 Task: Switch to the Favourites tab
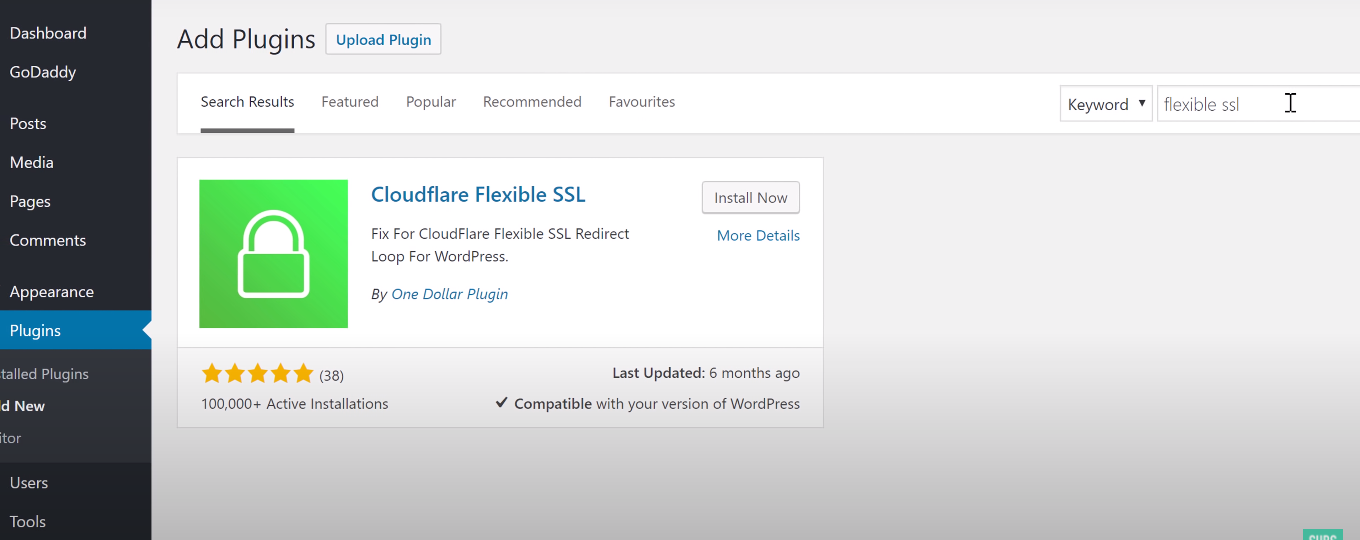point(641,102)
